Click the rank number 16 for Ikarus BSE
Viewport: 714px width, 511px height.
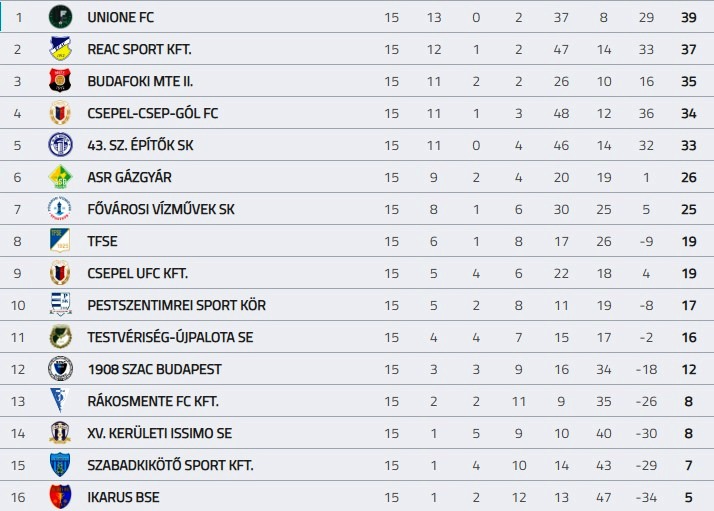[x=18, y=497]
